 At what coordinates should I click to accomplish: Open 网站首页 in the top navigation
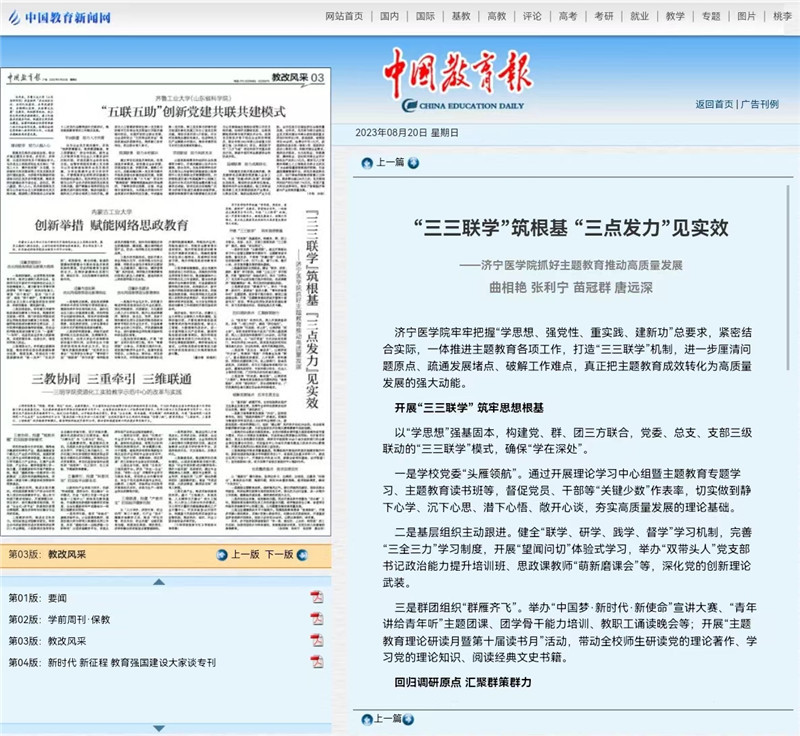(344, 16)
